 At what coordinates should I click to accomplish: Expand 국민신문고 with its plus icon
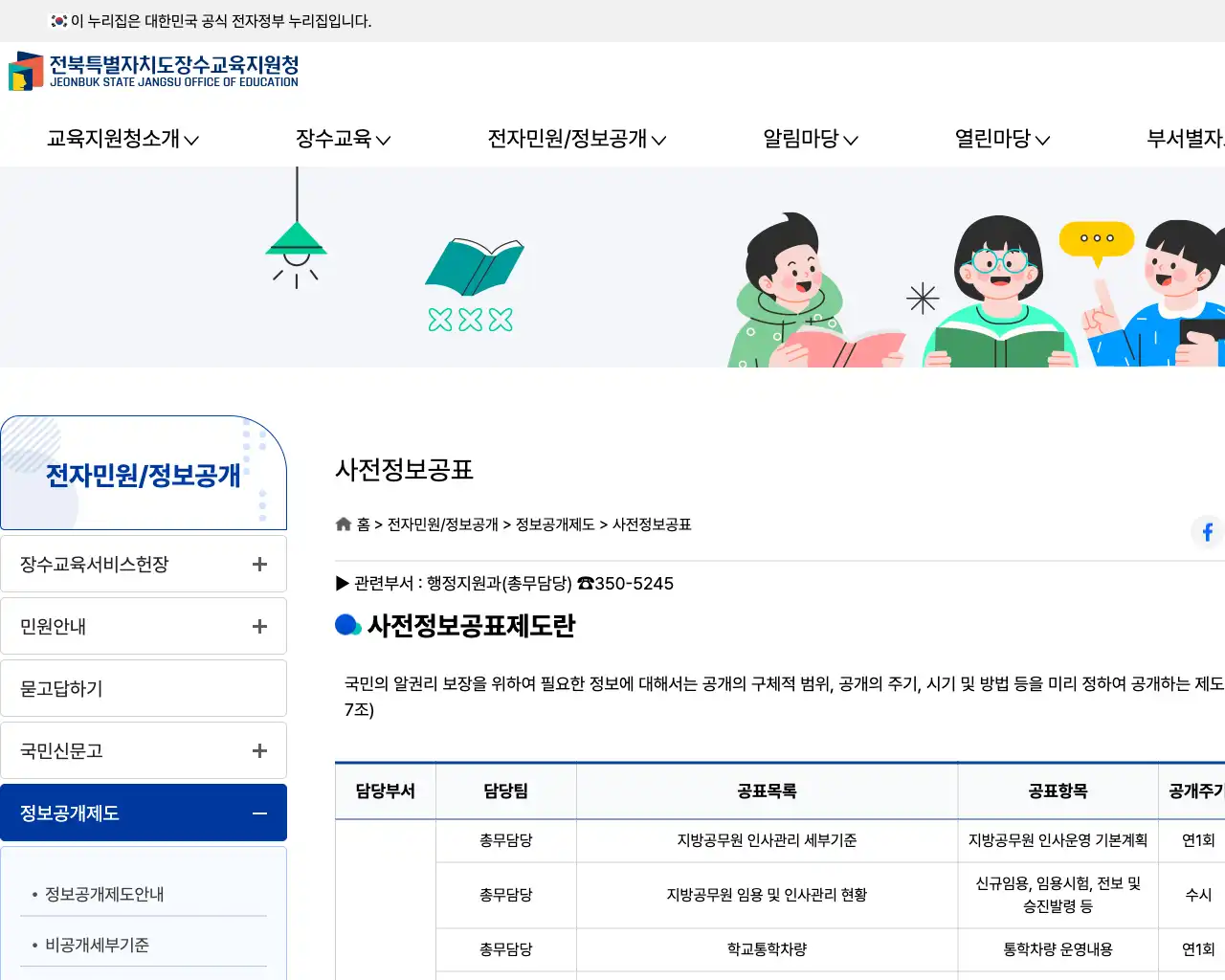259,750
